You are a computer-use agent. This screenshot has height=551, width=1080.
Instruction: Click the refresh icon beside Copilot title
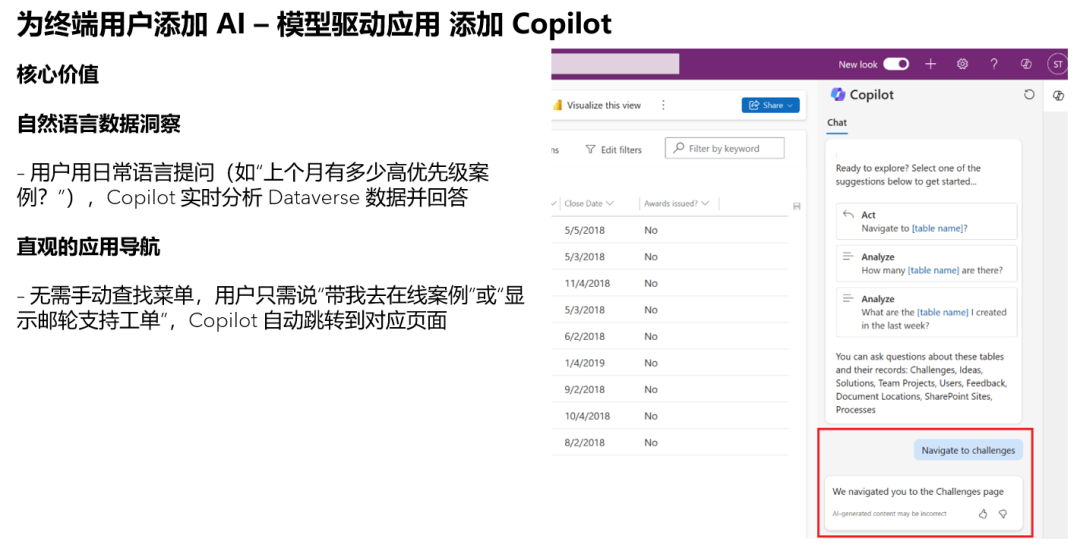tap(1029, 94)
